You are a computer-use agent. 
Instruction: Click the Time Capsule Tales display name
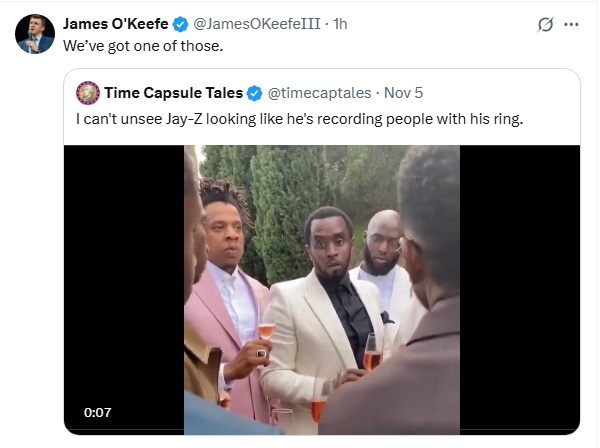click(x=174, y=93)
